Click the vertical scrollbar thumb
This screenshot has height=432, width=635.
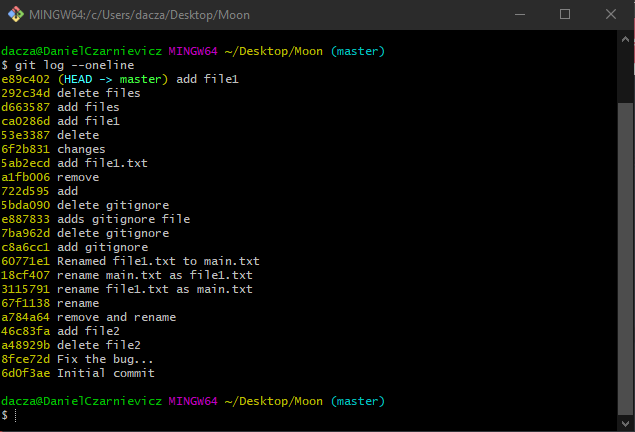626,260
